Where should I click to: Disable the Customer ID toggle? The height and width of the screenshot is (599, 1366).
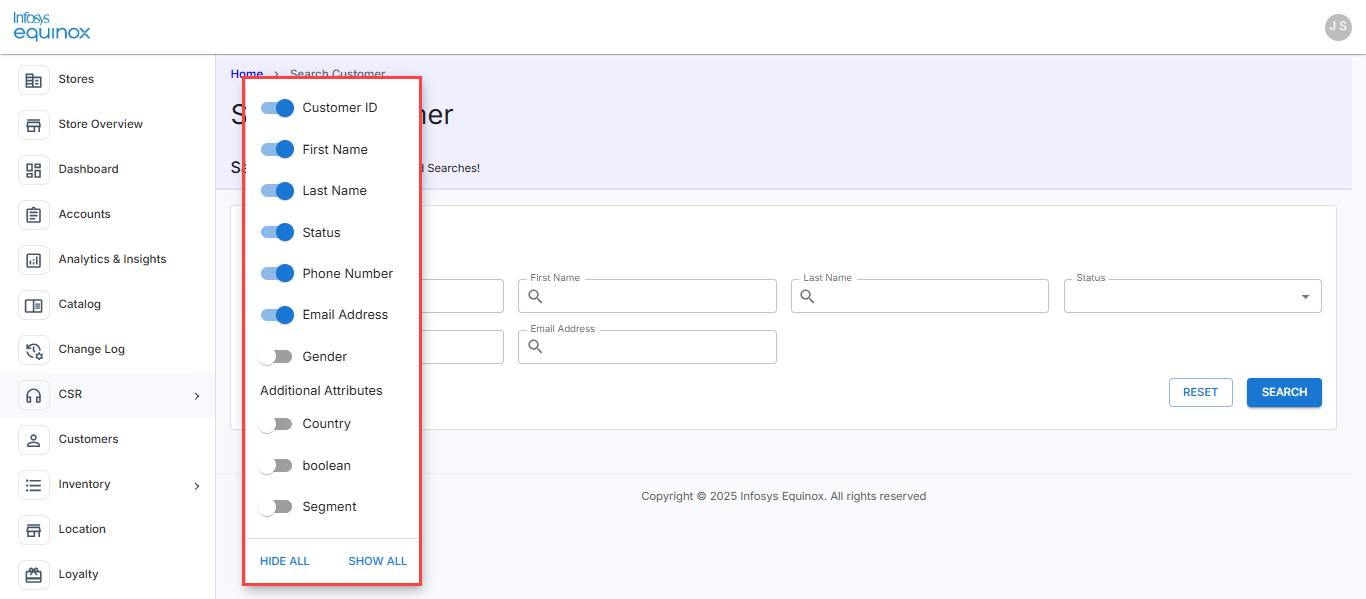tap(277, 108)
